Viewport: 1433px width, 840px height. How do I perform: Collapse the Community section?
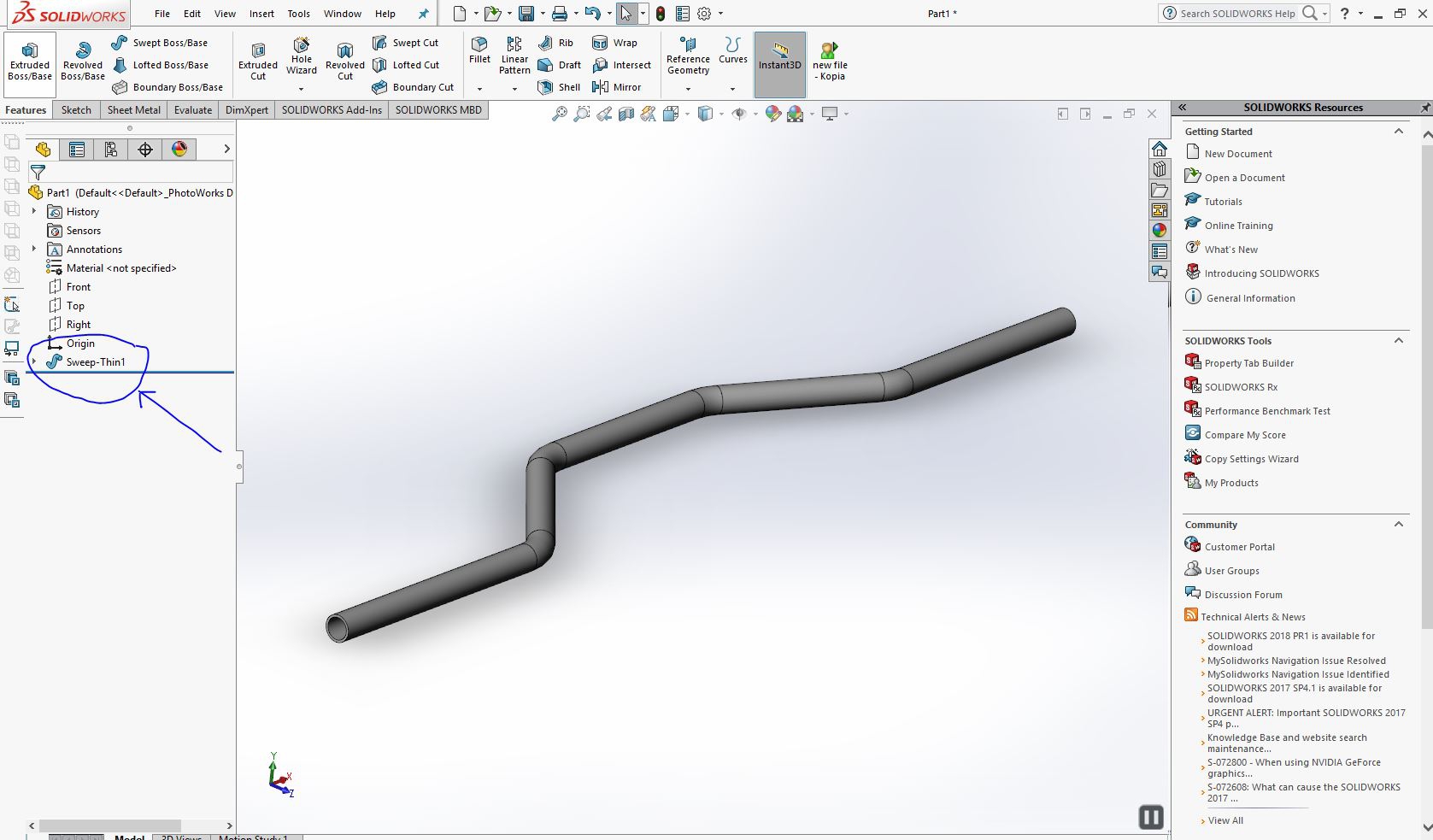(x=1399, y=524)
